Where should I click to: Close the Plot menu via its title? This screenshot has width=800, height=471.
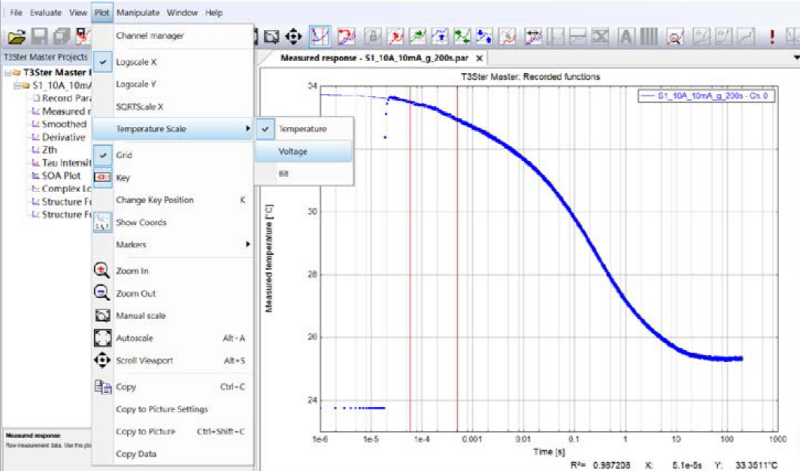click(102, 13)
